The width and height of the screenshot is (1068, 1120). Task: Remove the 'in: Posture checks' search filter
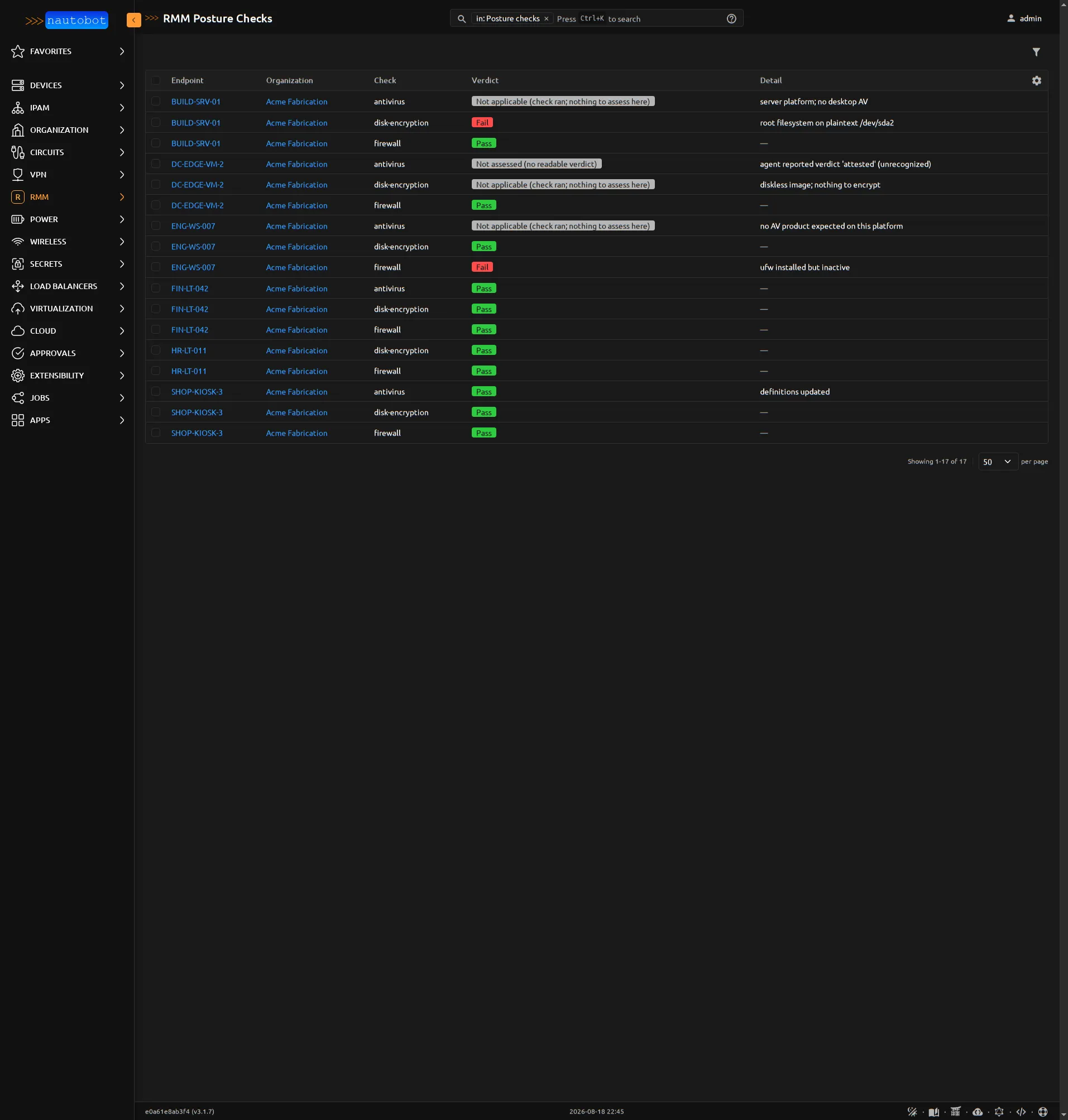pyautogui.click(x=546, y=19)
